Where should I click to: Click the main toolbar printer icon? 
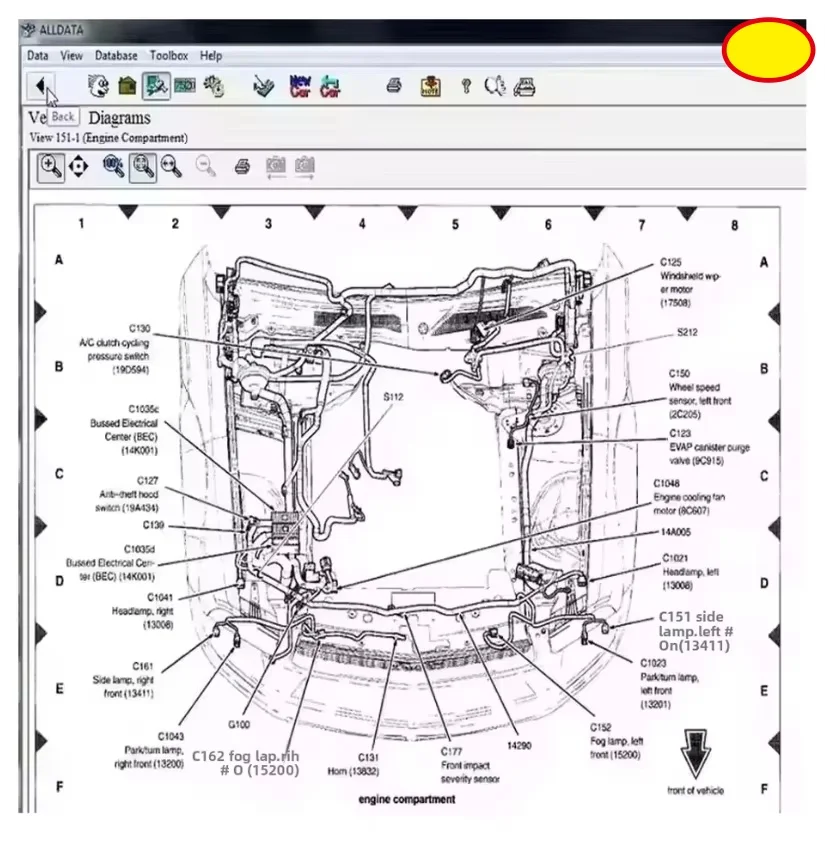point(394,85)
